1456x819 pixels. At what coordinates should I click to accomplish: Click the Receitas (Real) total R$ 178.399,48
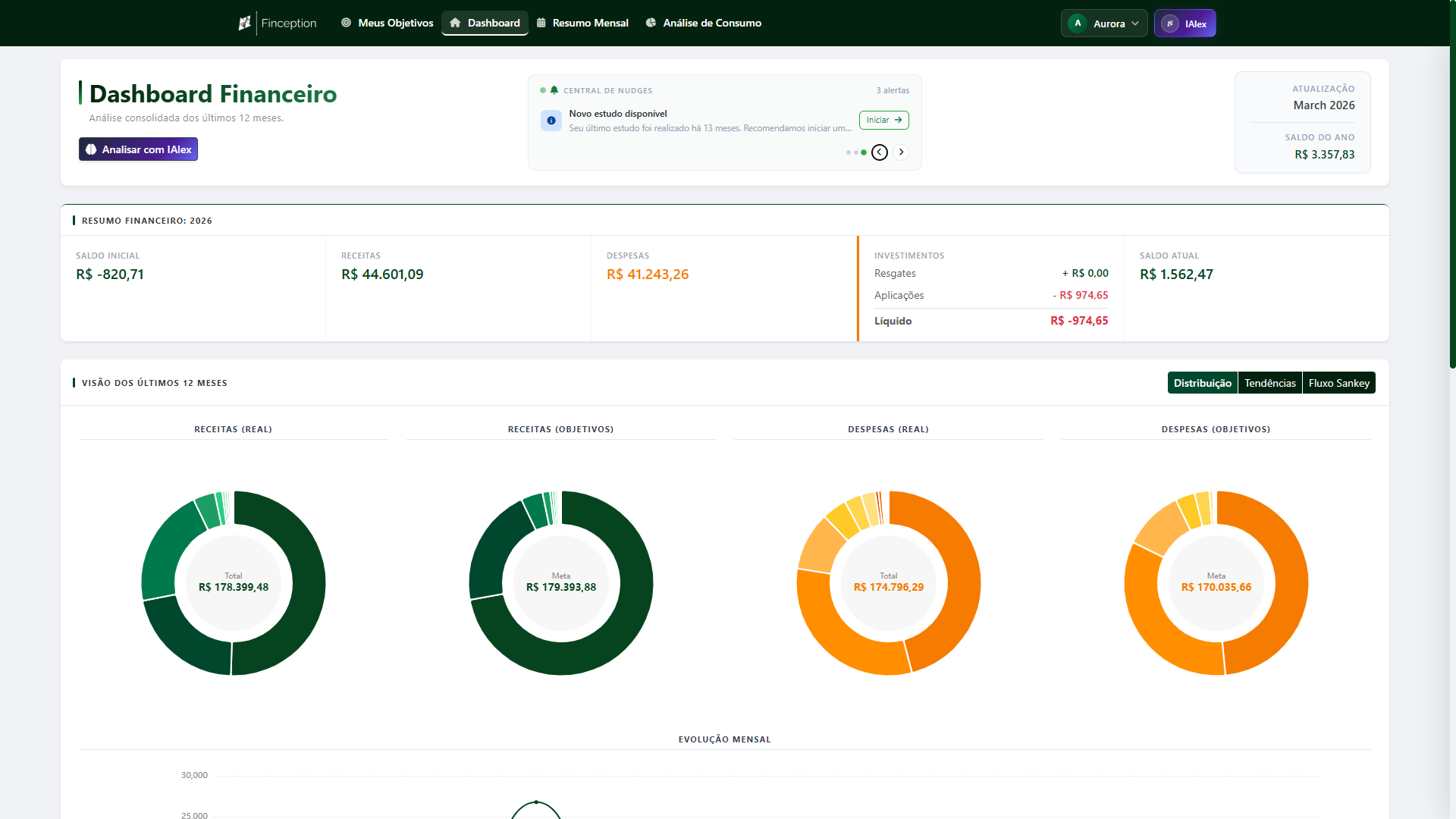pos(234,587)
